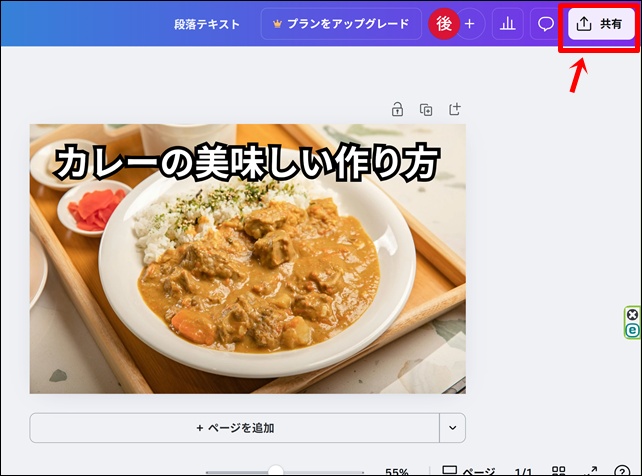This screenshot has width=642, height=476.
Task: Click プランをアップグレード upgrade button
Action: (x=340, y=24)
